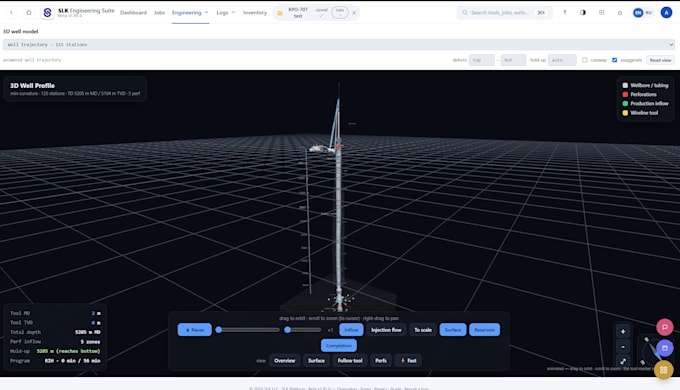680x390 pixels.
Task: Select the Surface camera view
Action: tap(316, 361)
